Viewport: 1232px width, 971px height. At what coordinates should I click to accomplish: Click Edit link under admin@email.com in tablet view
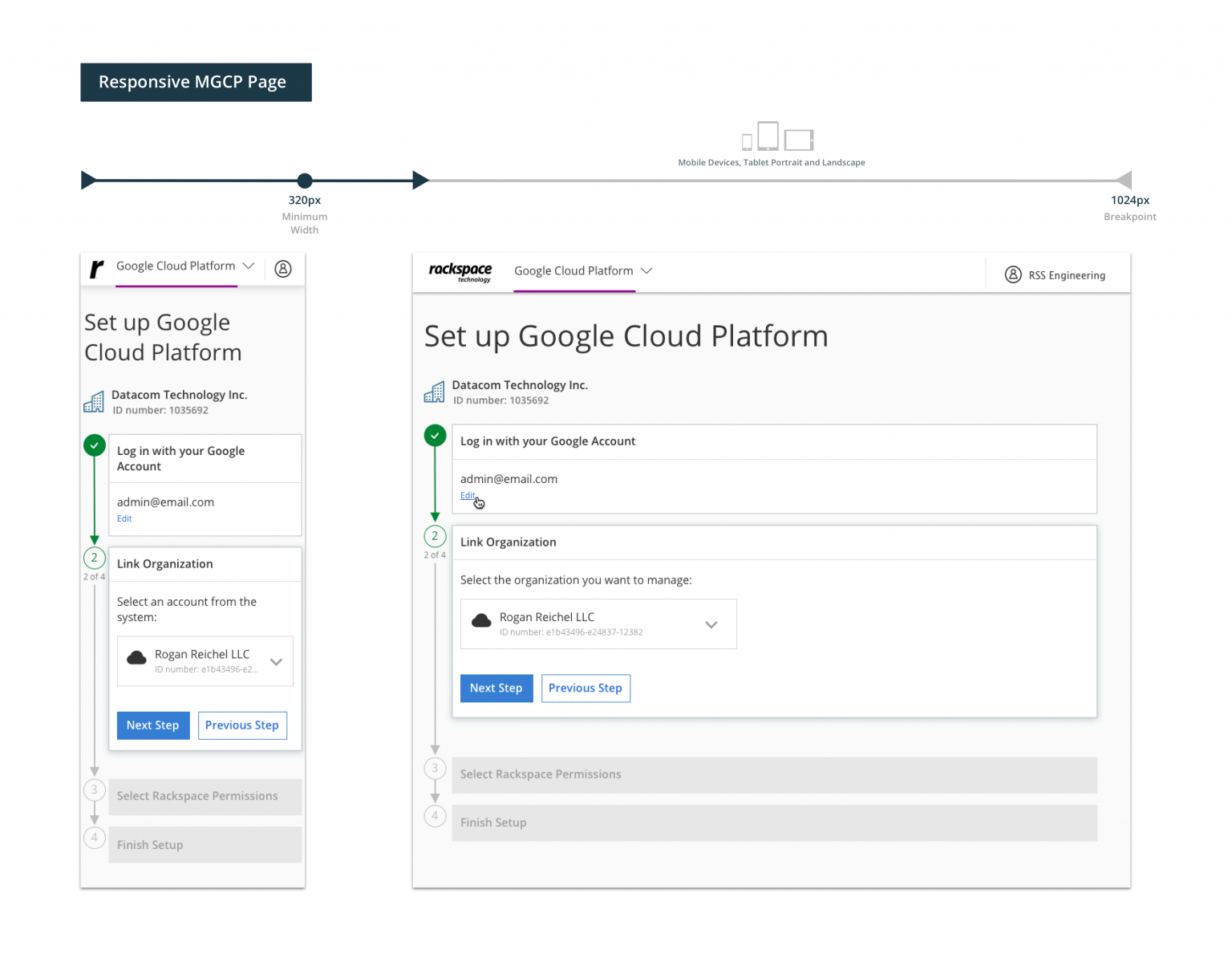click(x=467, y=496)
